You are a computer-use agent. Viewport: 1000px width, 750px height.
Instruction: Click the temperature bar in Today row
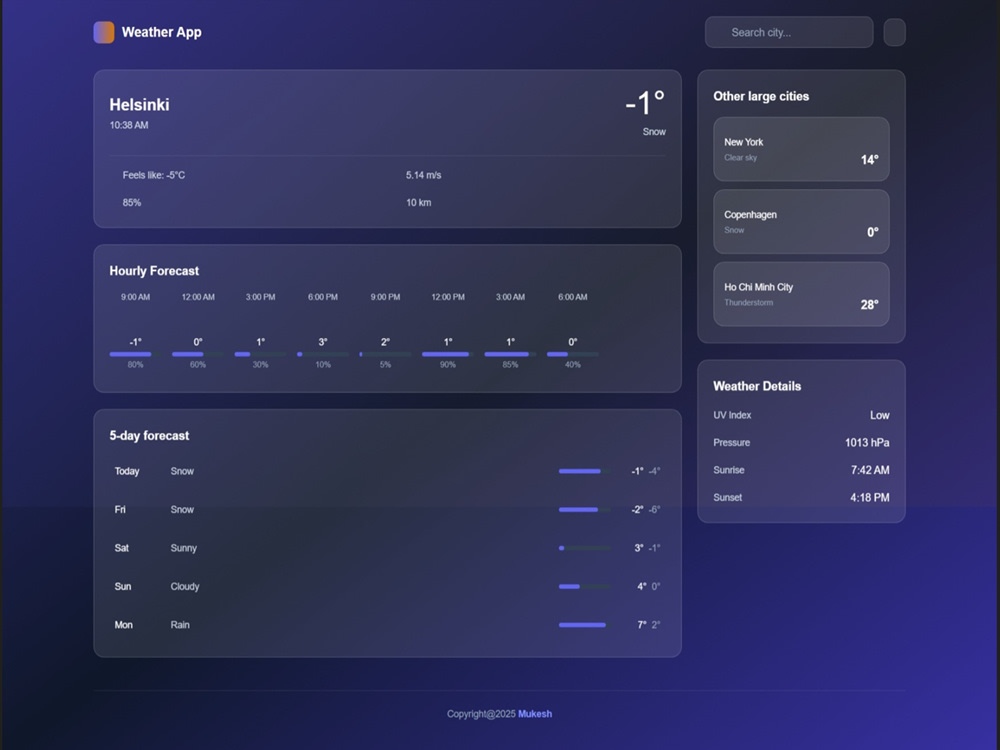585,471
